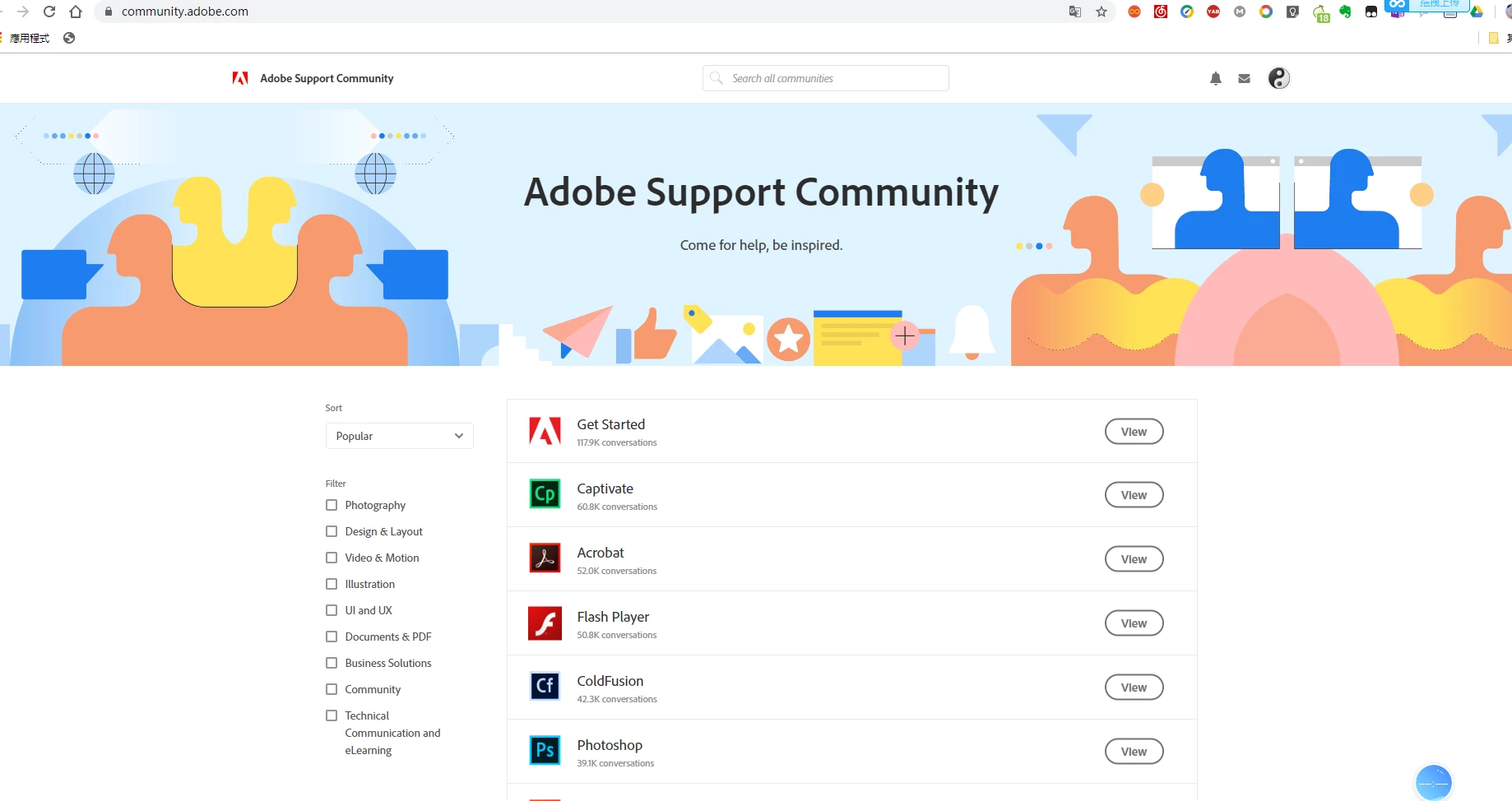Check the Design & Layout filter
The width and height of the screenshot is (1512, 801).
pos(332,531)
